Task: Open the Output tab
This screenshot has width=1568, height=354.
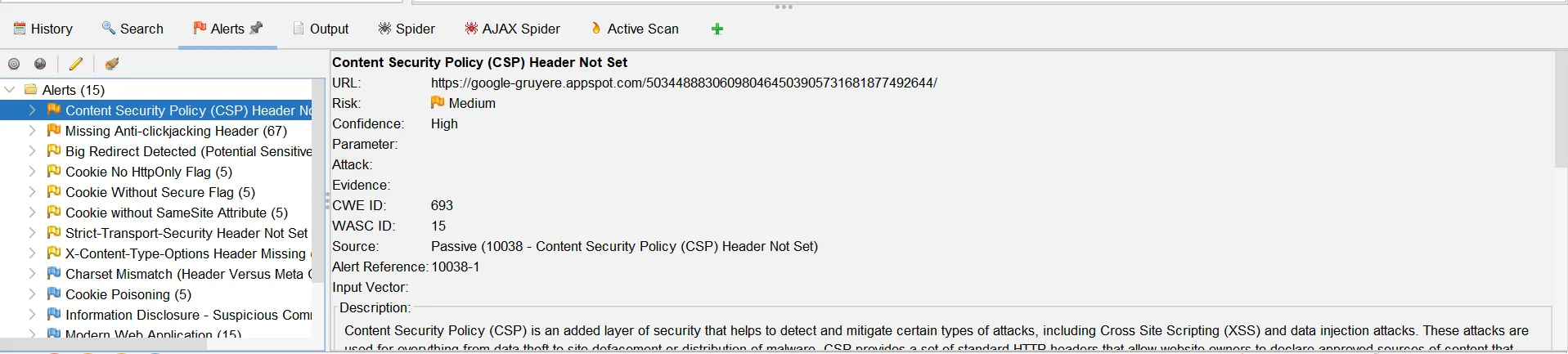Action: pyautogui.click(x=321, y=29)
